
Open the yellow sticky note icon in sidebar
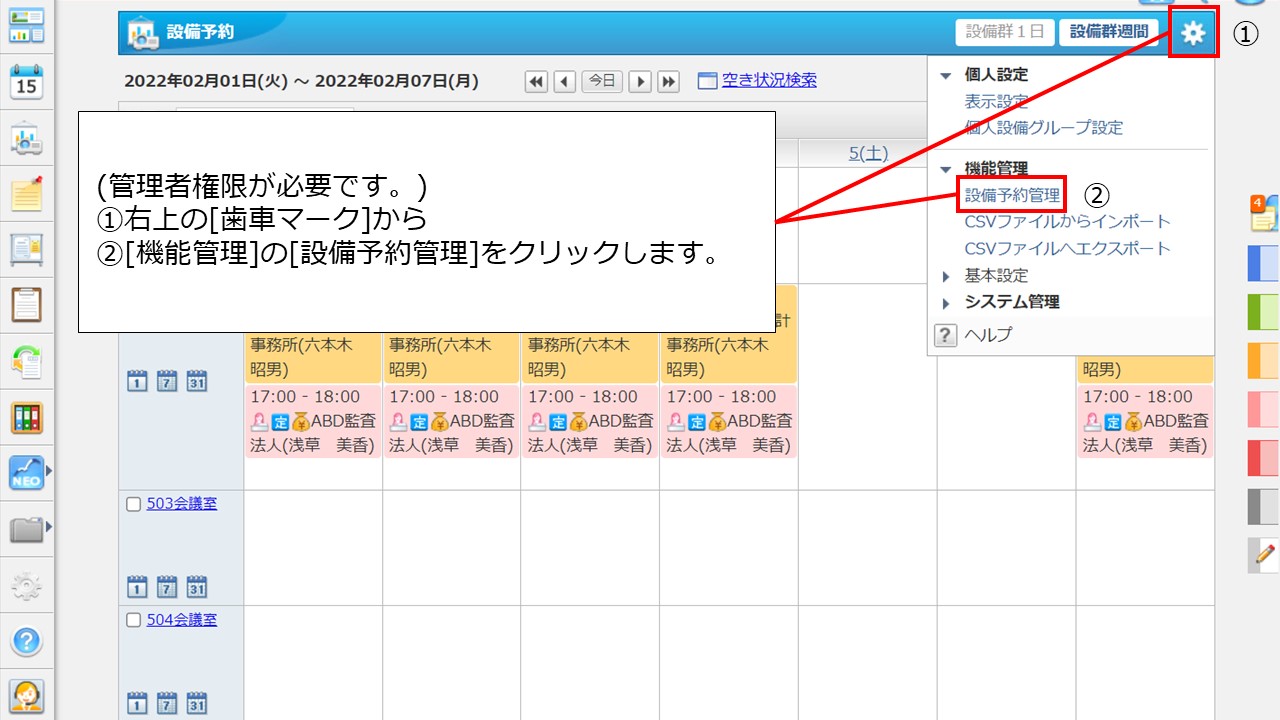pos(27,193)
